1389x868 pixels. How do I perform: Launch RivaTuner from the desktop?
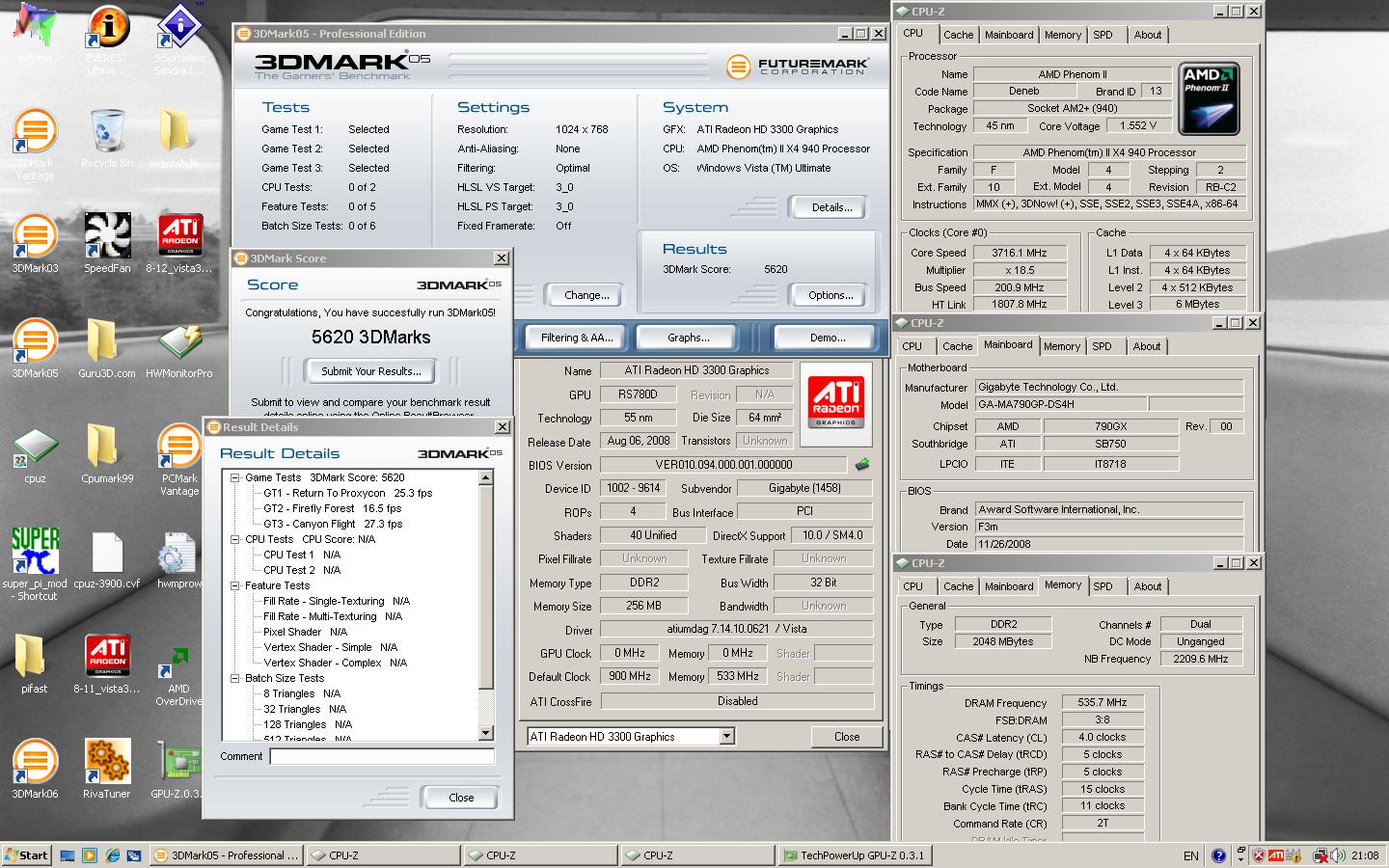[x=107, y=769]
